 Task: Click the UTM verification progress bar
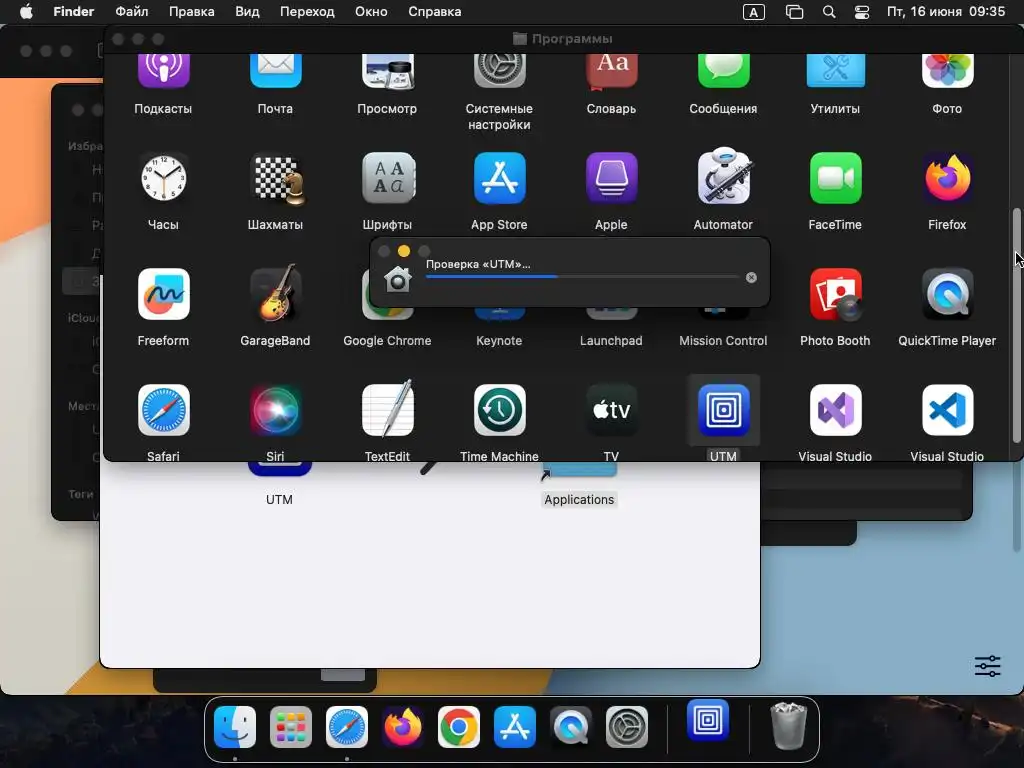583,277
